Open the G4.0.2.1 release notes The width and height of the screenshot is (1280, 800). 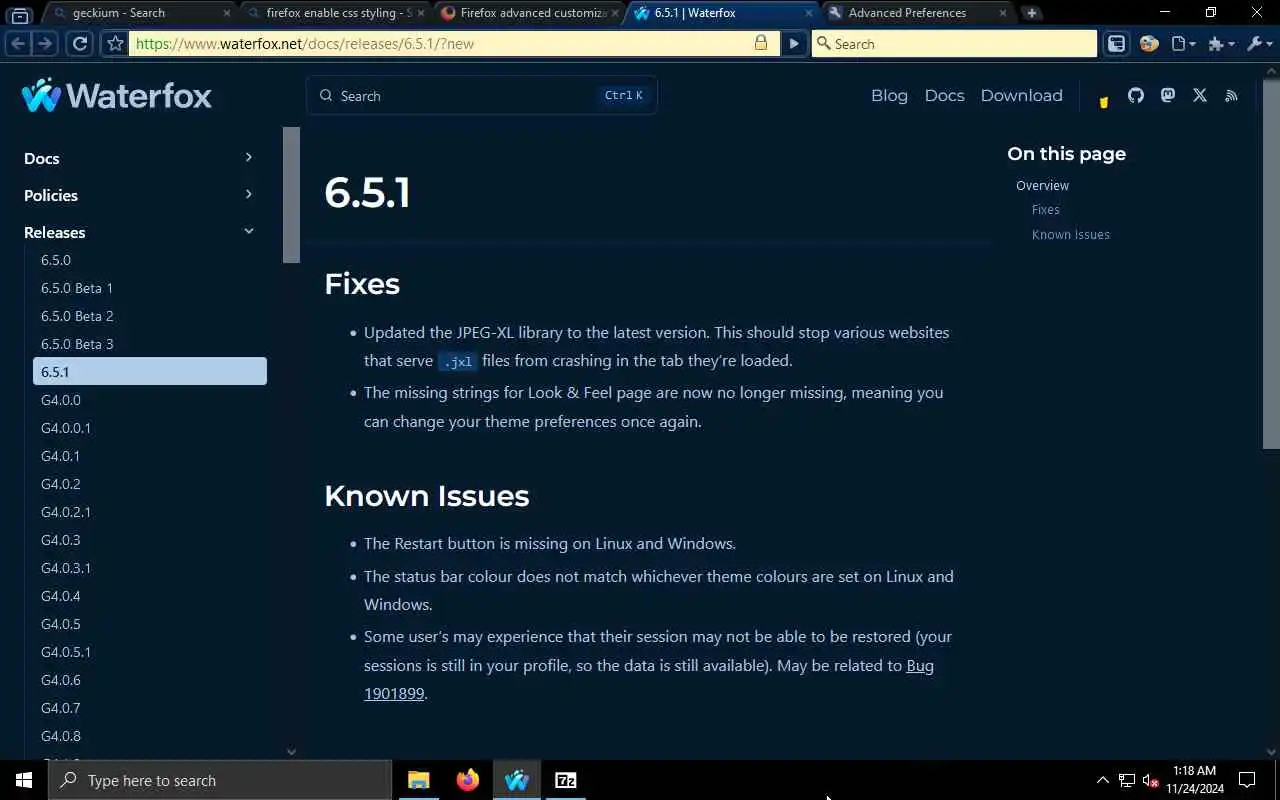coord(150,512)
